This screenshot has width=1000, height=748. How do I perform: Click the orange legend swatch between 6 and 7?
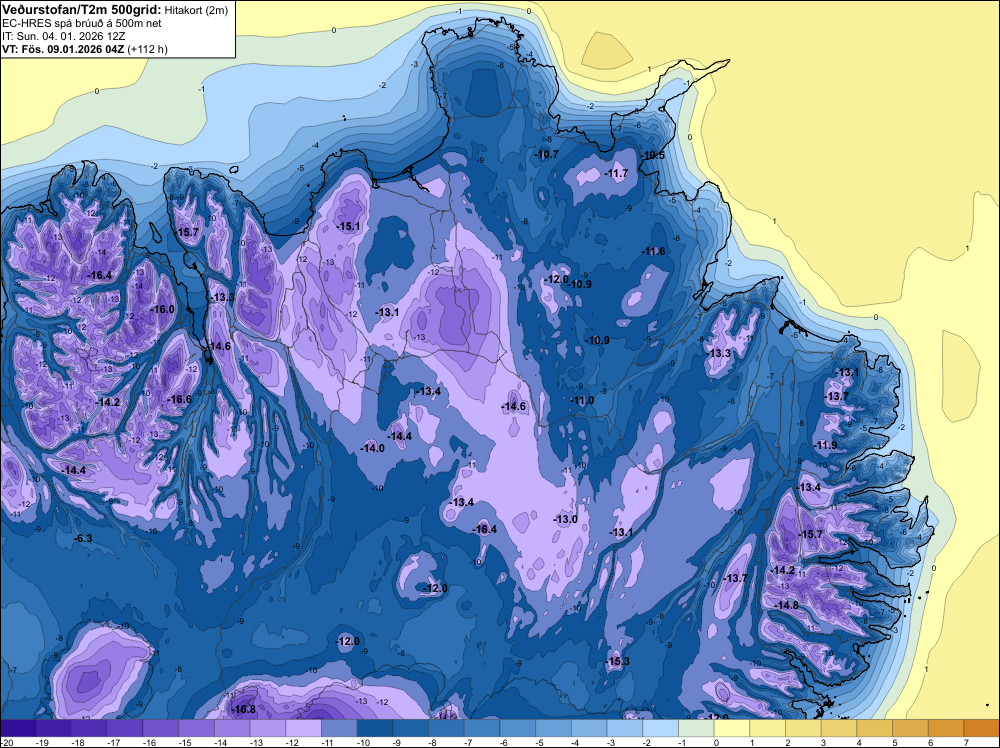coord(946,728)
